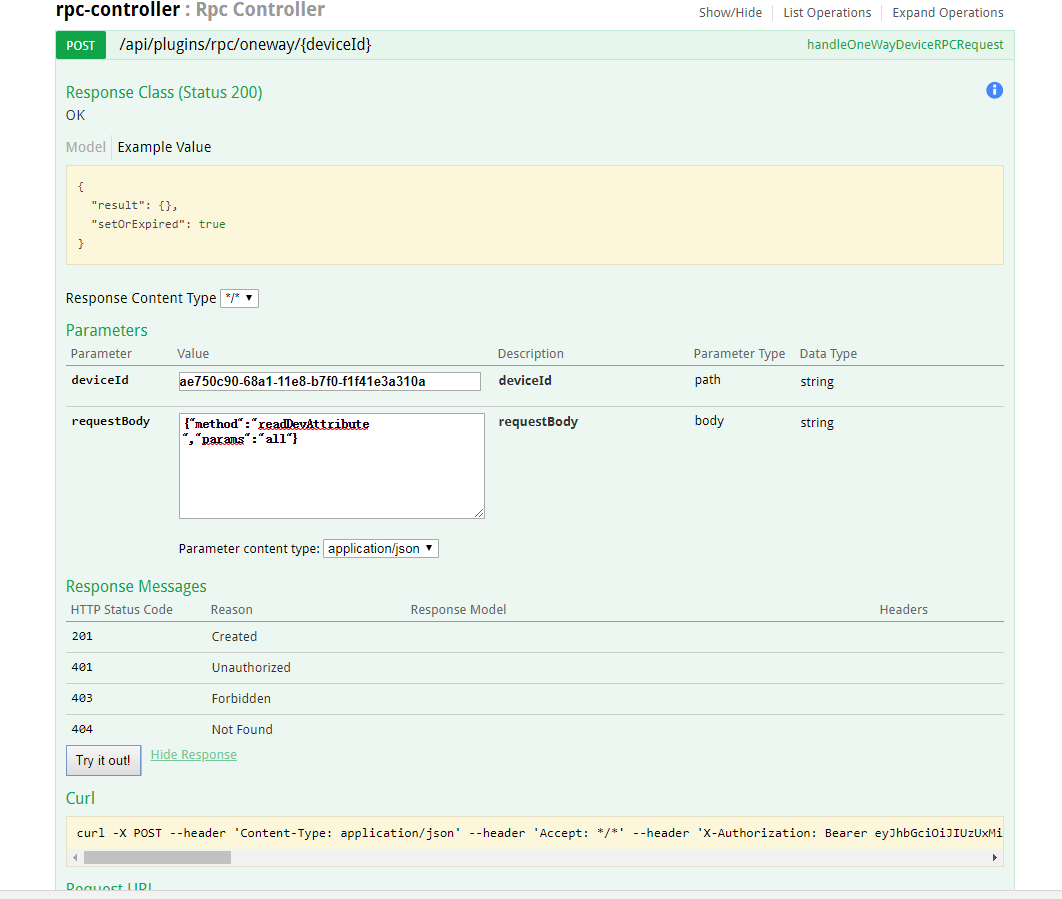The height and width of the screenshot is (899, 1062).
Task: Click the blue info icon near Response Class
Action: coord(994,90)
